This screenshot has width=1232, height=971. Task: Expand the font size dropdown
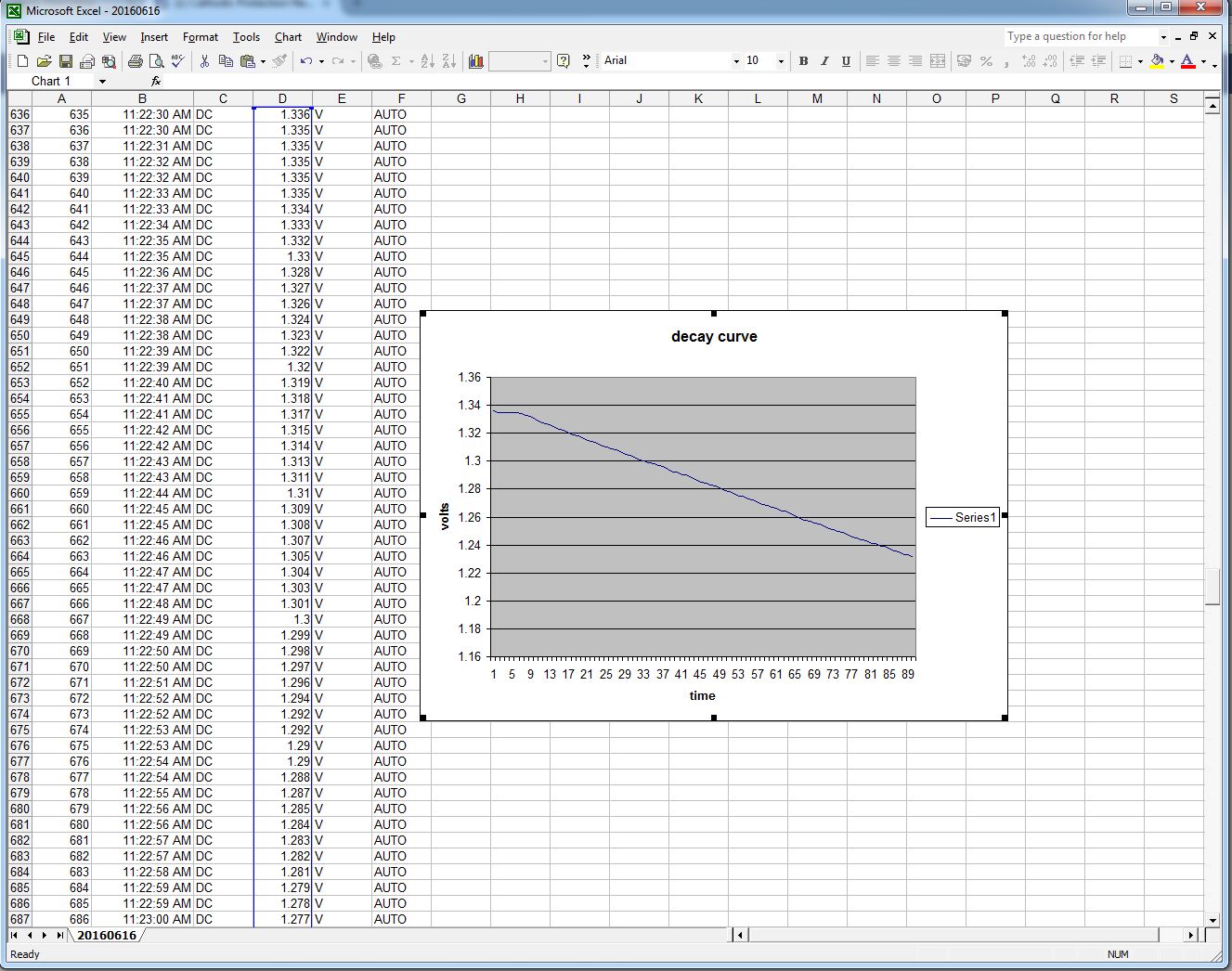[781, 61]
